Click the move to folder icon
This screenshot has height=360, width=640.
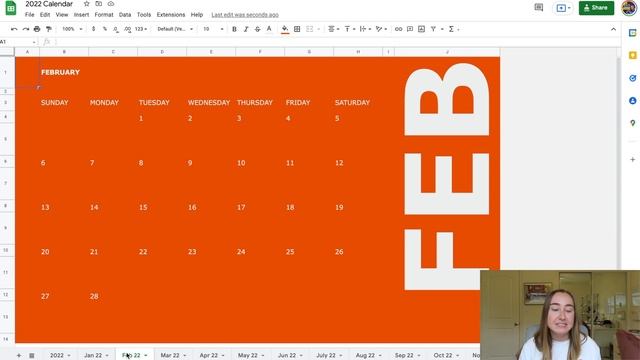point(99,4)
